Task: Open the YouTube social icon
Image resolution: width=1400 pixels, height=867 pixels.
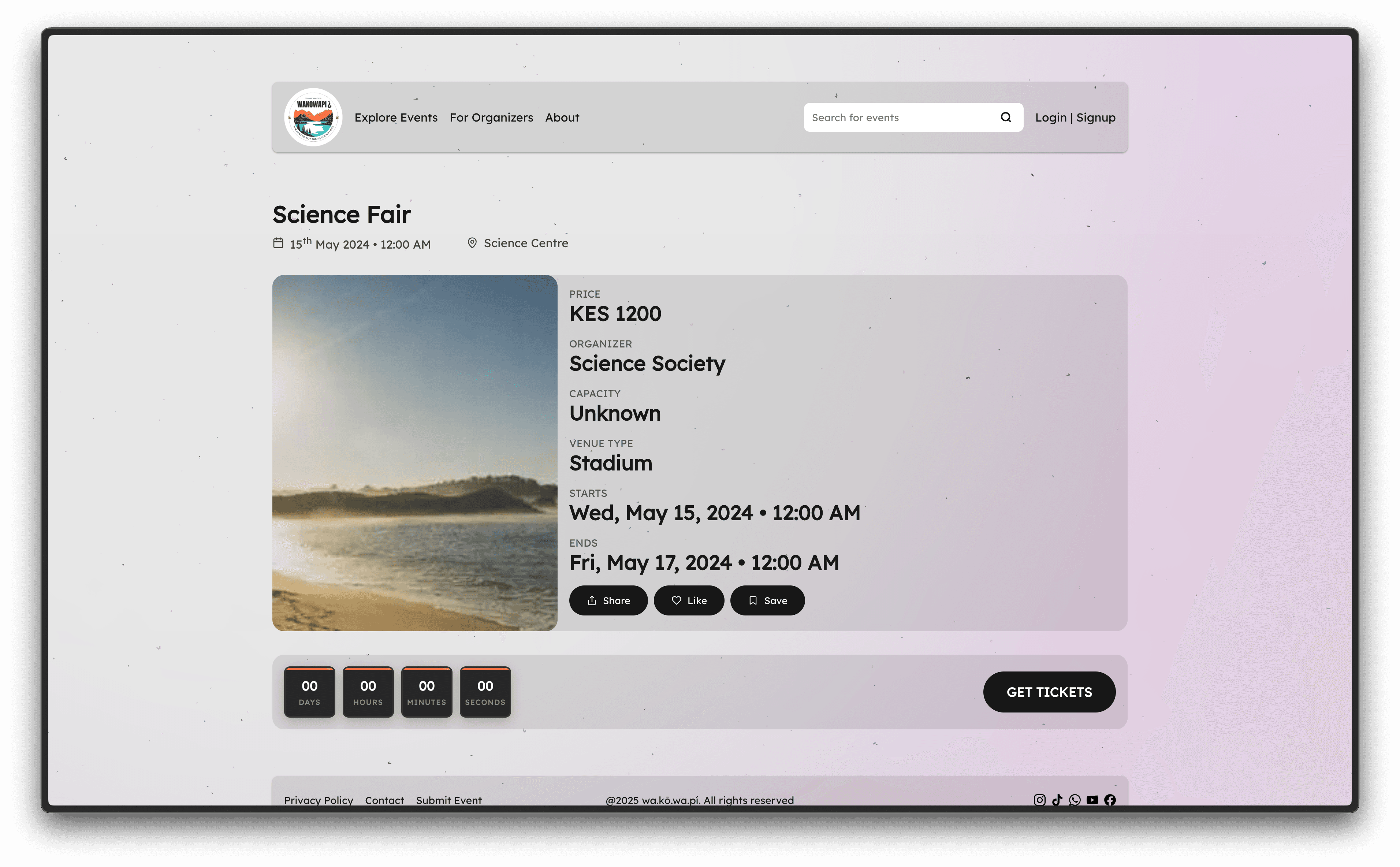Action: [x=1092, y=799]
